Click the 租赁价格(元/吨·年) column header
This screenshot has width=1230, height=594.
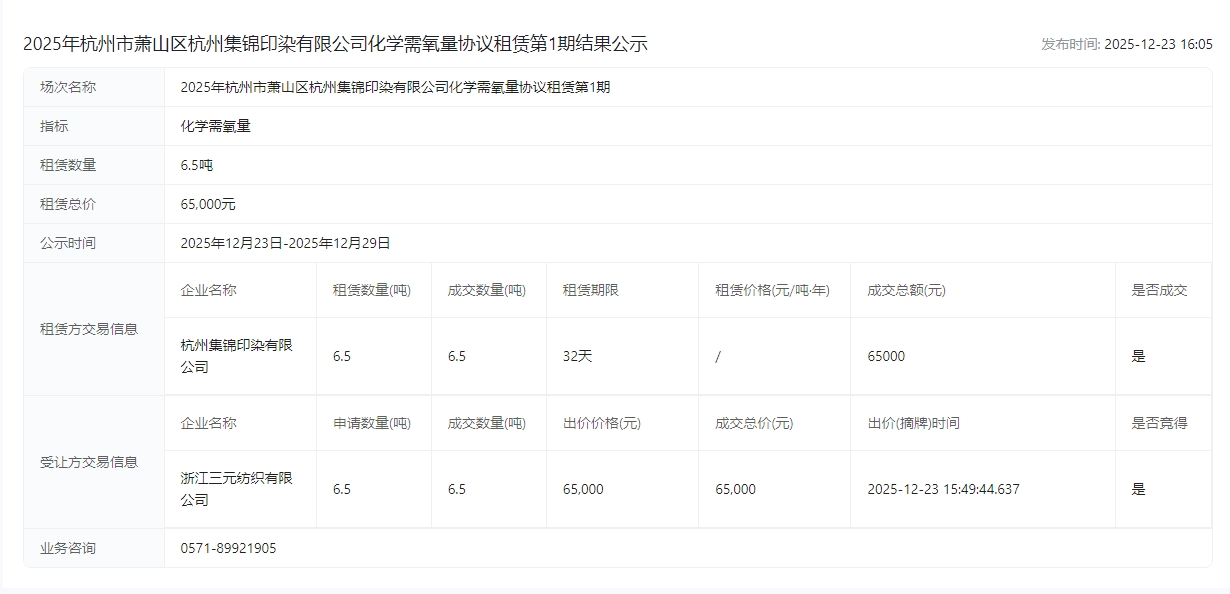(771, 290)
